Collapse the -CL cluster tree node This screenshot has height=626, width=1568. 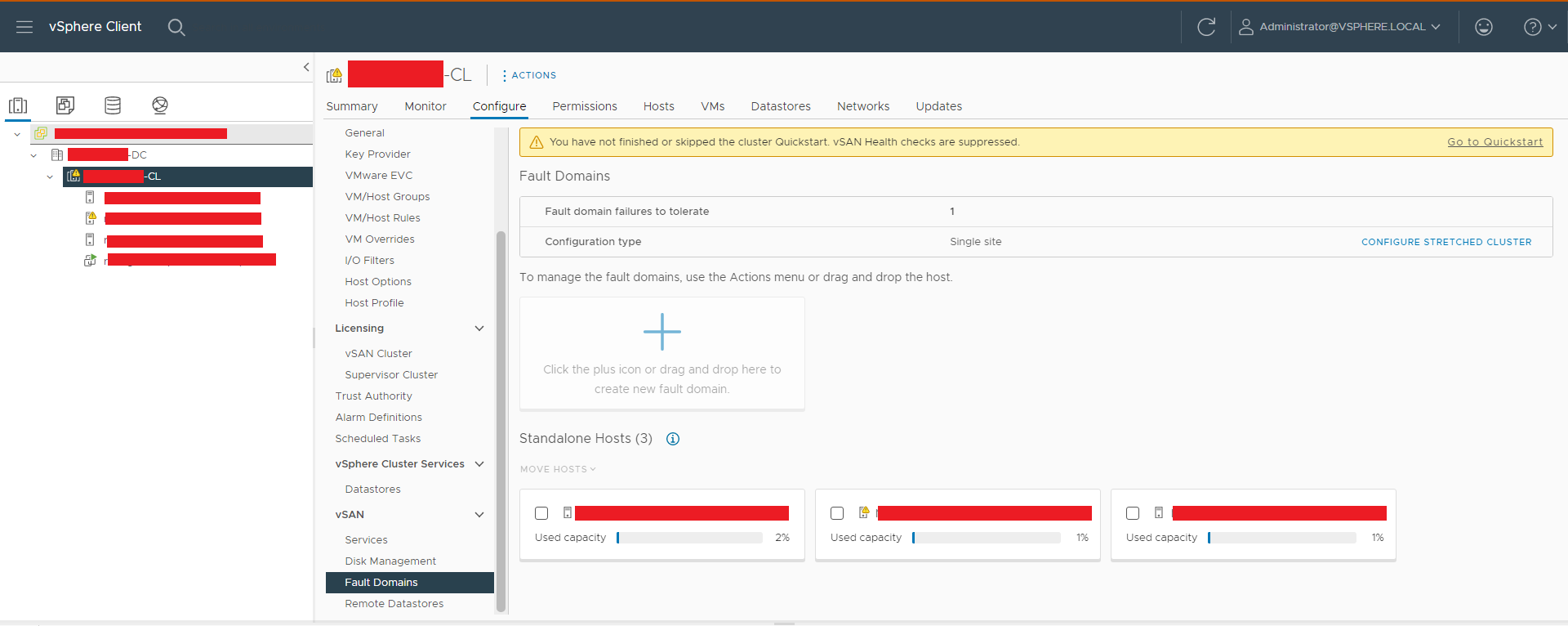(x=50, y=177)
